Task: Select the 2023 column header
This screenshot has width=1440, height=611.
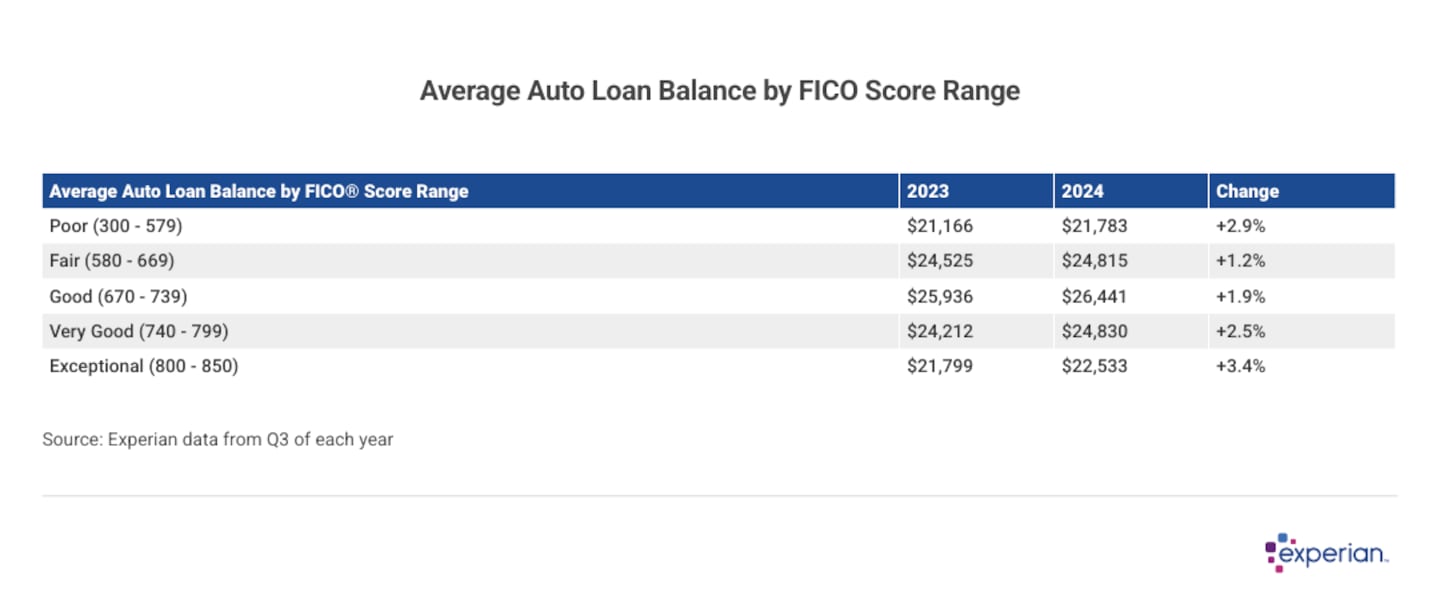Action: [x=928, y=191]
